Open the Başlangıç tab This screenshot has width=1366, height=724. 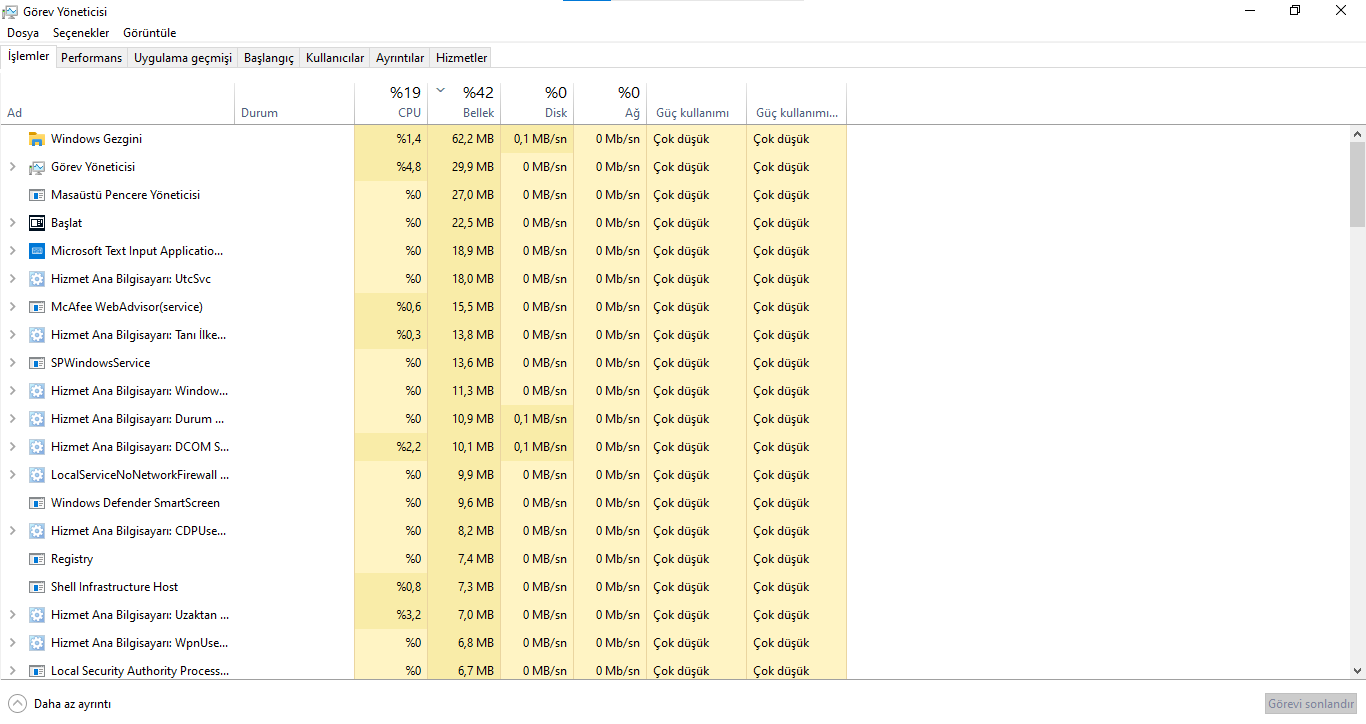point(269,58)
